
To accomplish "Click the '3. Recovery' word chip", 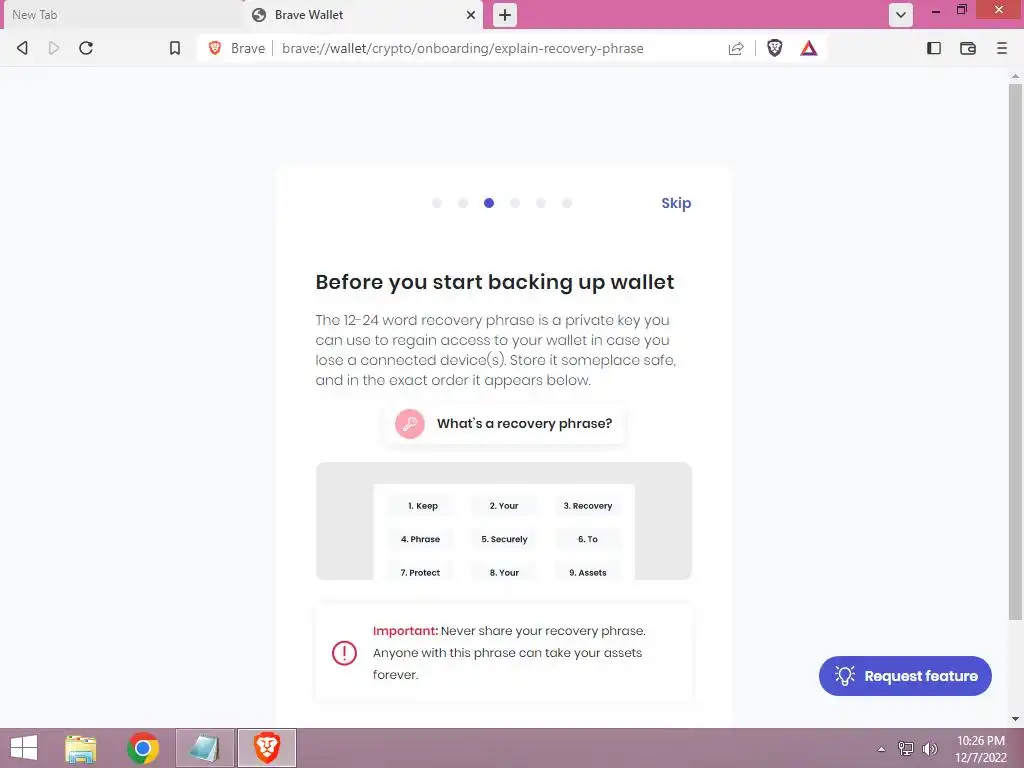I will (588, 505).
